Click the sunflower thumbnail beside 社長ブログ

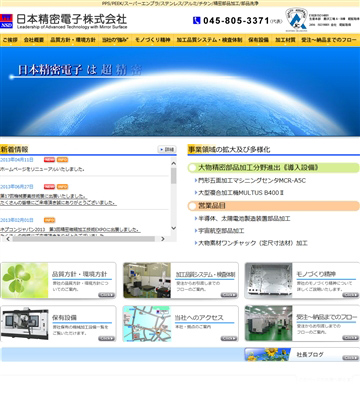click(x=268, y=354)
